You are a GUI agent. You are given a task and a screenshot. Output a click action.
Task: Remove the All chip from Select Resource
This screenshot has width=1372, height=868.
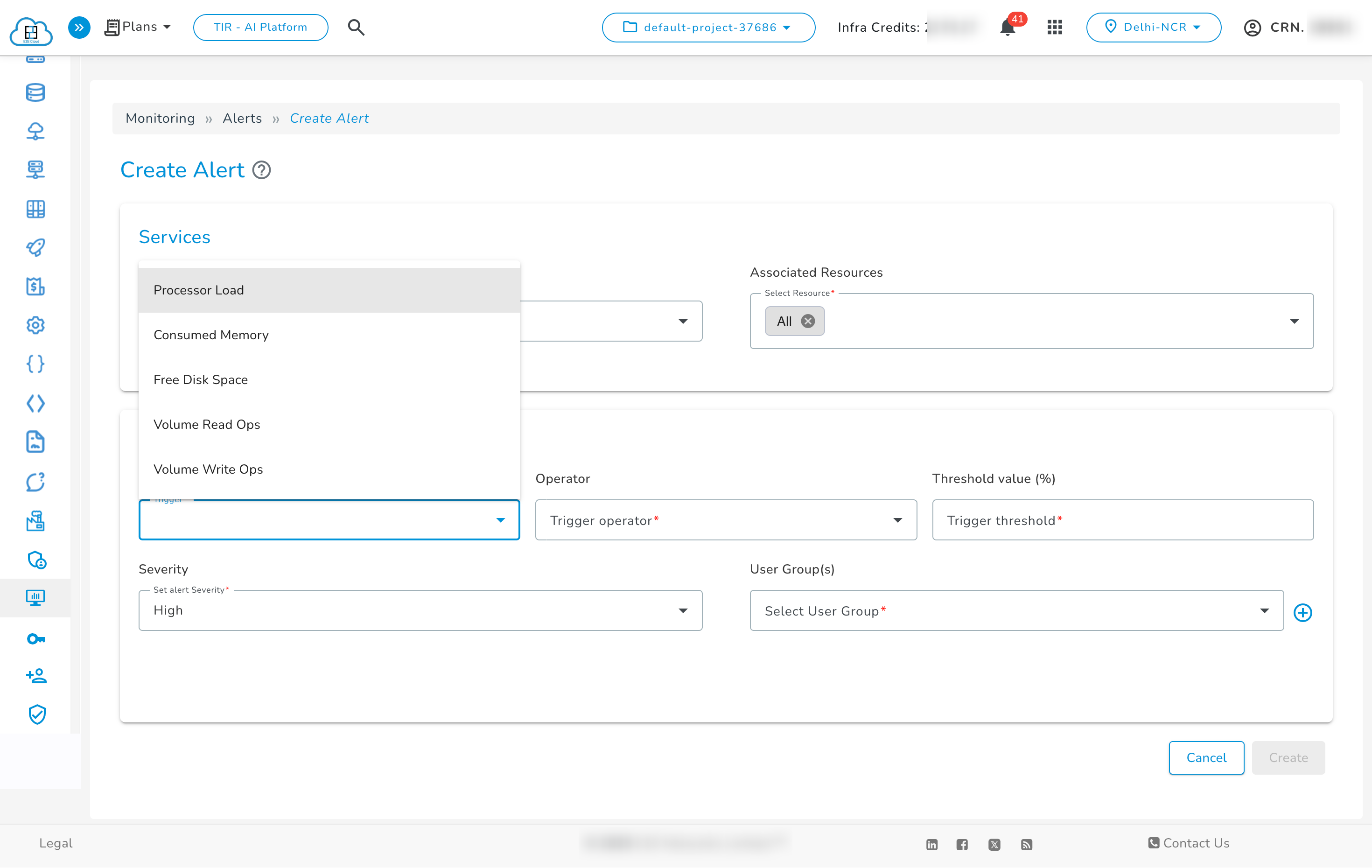coord(807,321)
